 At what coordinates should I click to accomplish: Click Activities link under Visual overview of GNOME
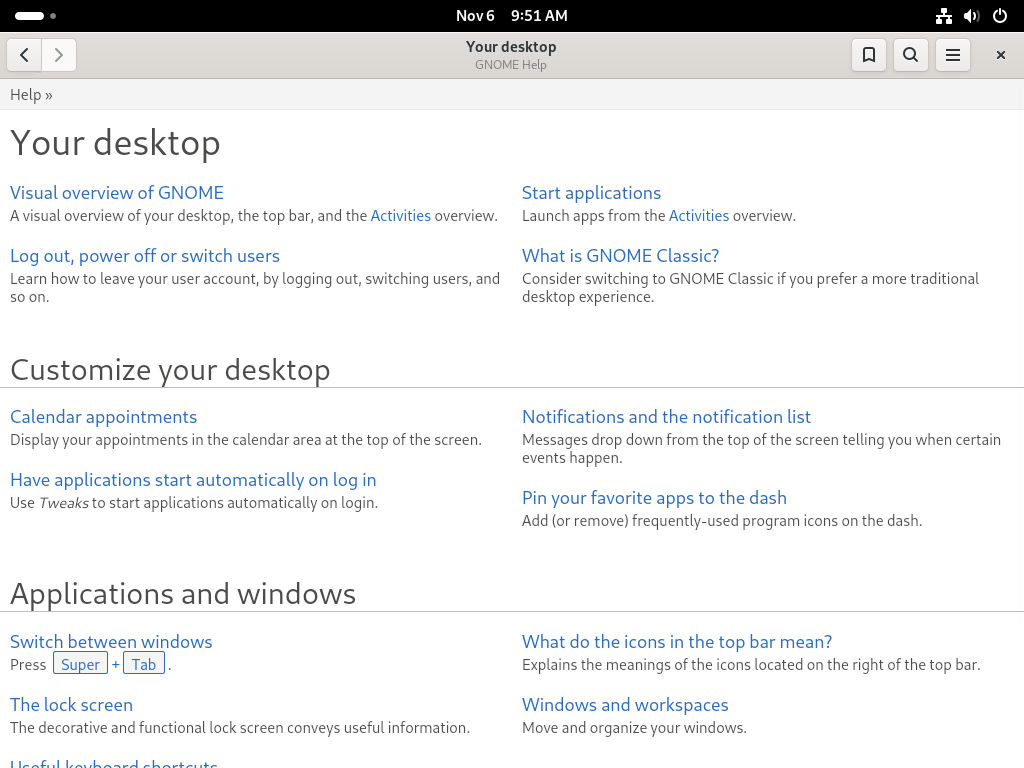pyautogui.click(x=401, y=216)
